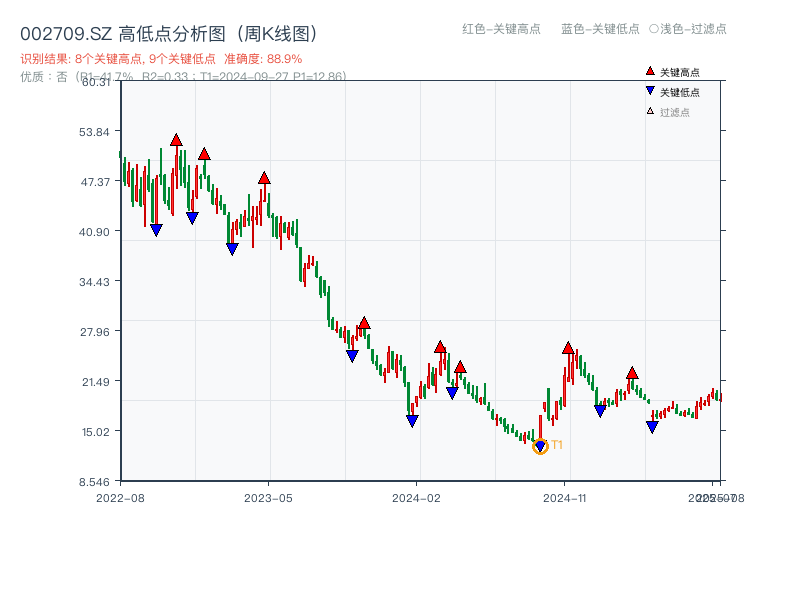Click the red triangle marker above the first peak
The image size is (800, 600).
coord(176,140)
